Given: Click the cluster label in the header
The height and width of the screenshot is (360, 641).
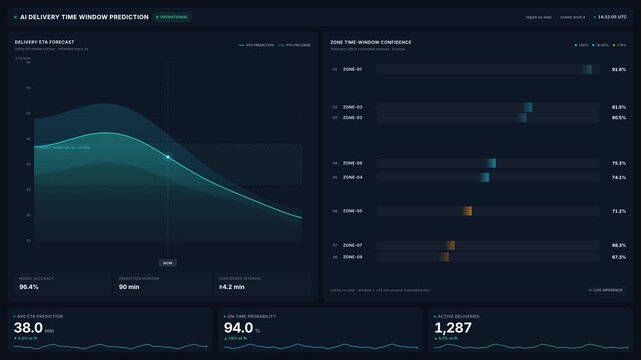Looking at the screenshot, I should point(572,17).
